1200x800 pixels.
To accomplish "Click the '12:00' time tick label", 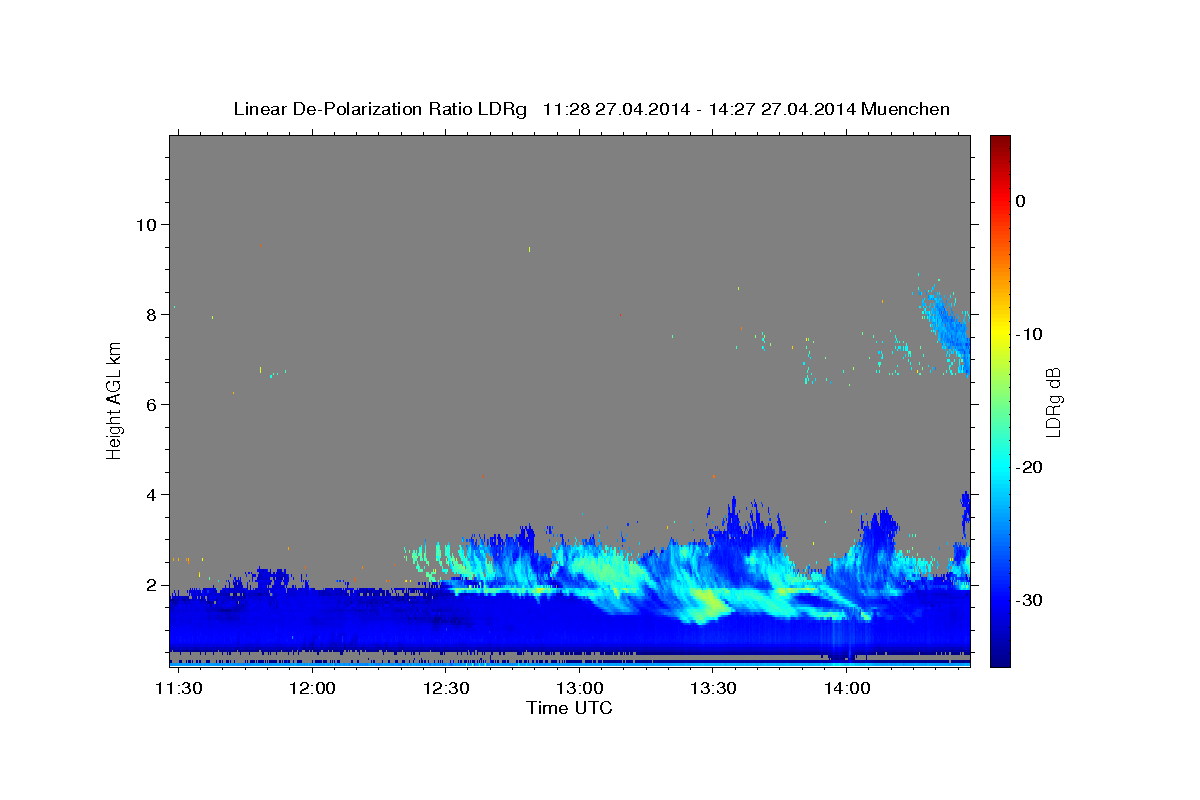I will (312, 689).
